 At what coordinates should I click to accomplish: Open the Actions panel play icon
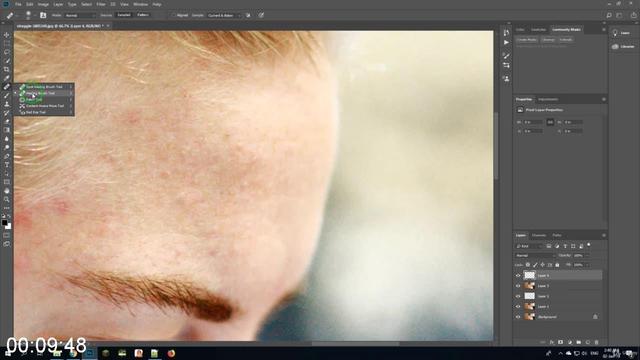[x=507, y=42]
